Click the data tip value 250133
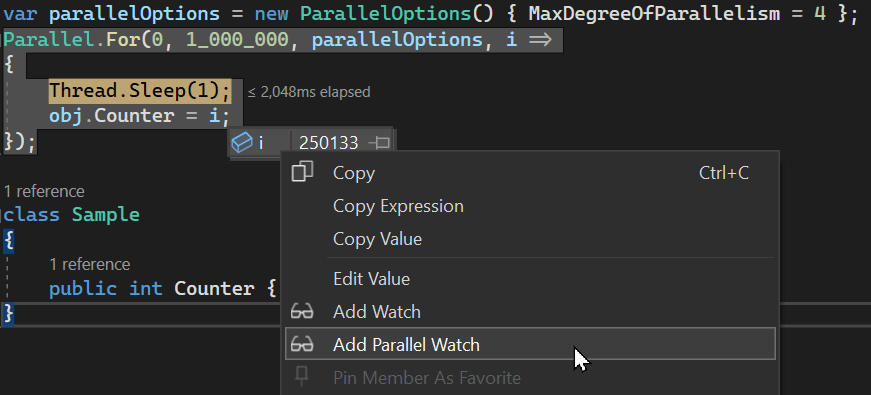Viewport: 871px width, 395px height. coord(328,143)
